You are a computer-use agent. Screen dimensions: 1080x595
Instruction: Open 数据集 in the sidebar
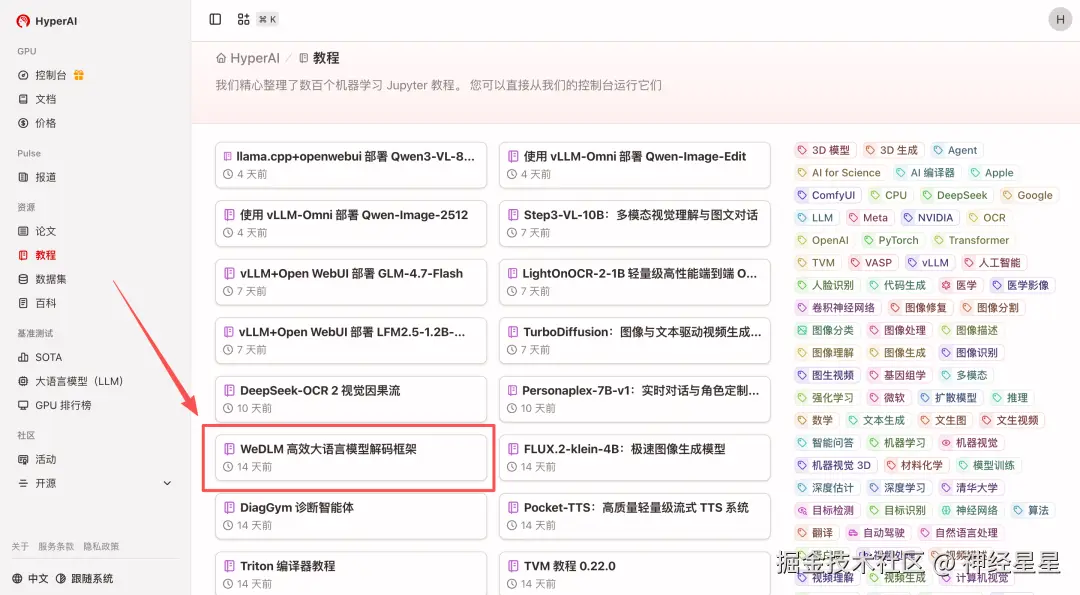pos(42,279)
